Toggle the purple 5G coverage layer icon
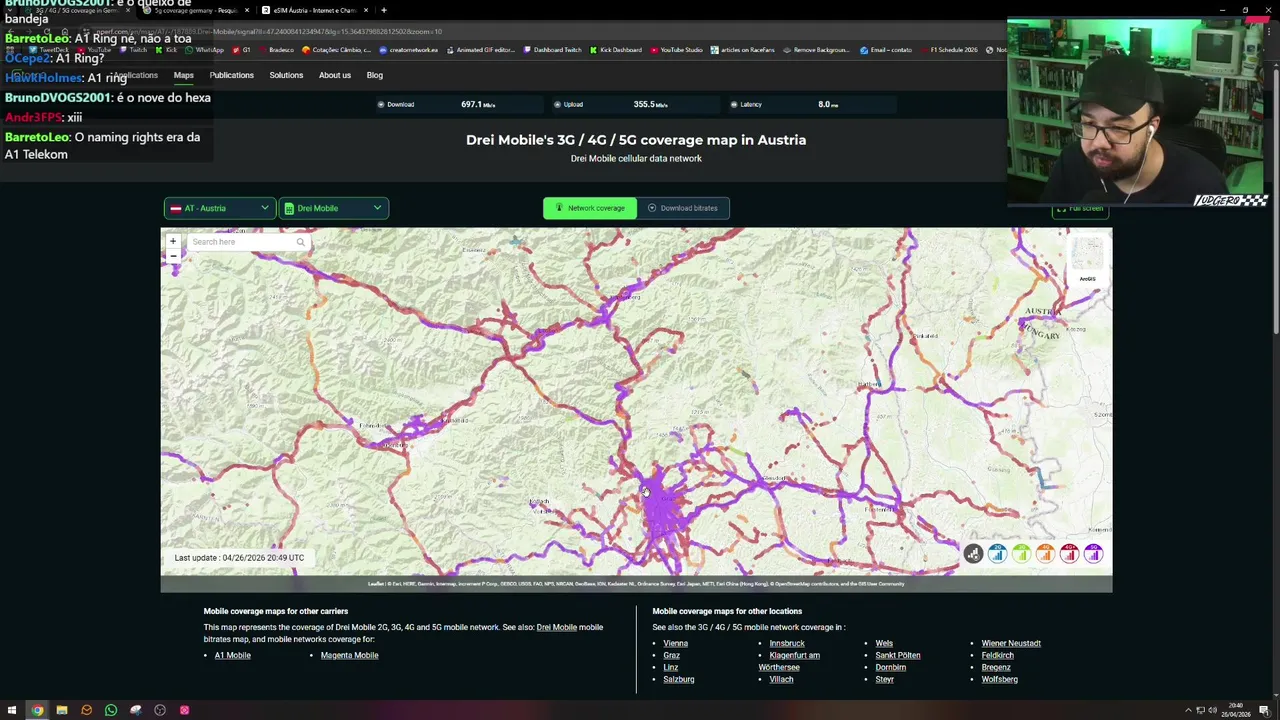The width and height of the screenshot is (1280, 720). pos(1093,554)
